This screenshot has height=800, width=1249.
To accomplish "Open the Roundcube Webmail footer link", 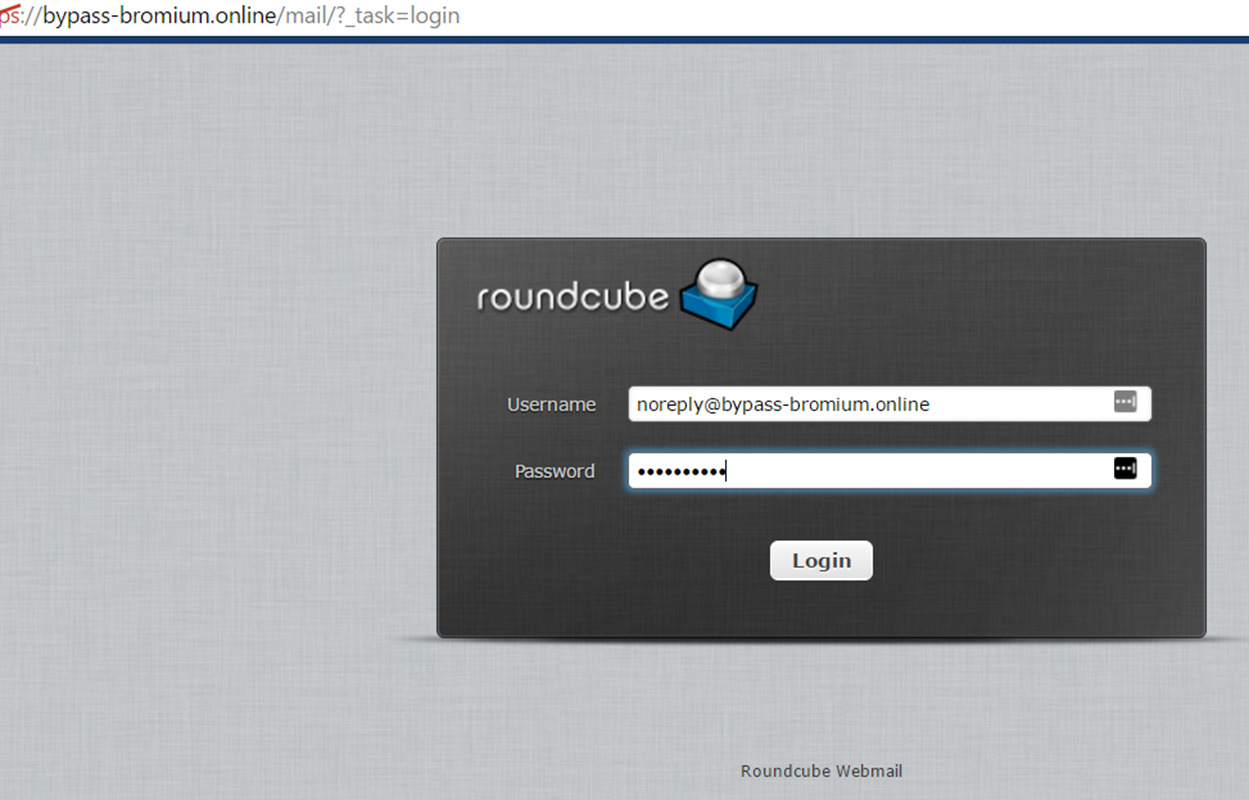I will (820, 771).
